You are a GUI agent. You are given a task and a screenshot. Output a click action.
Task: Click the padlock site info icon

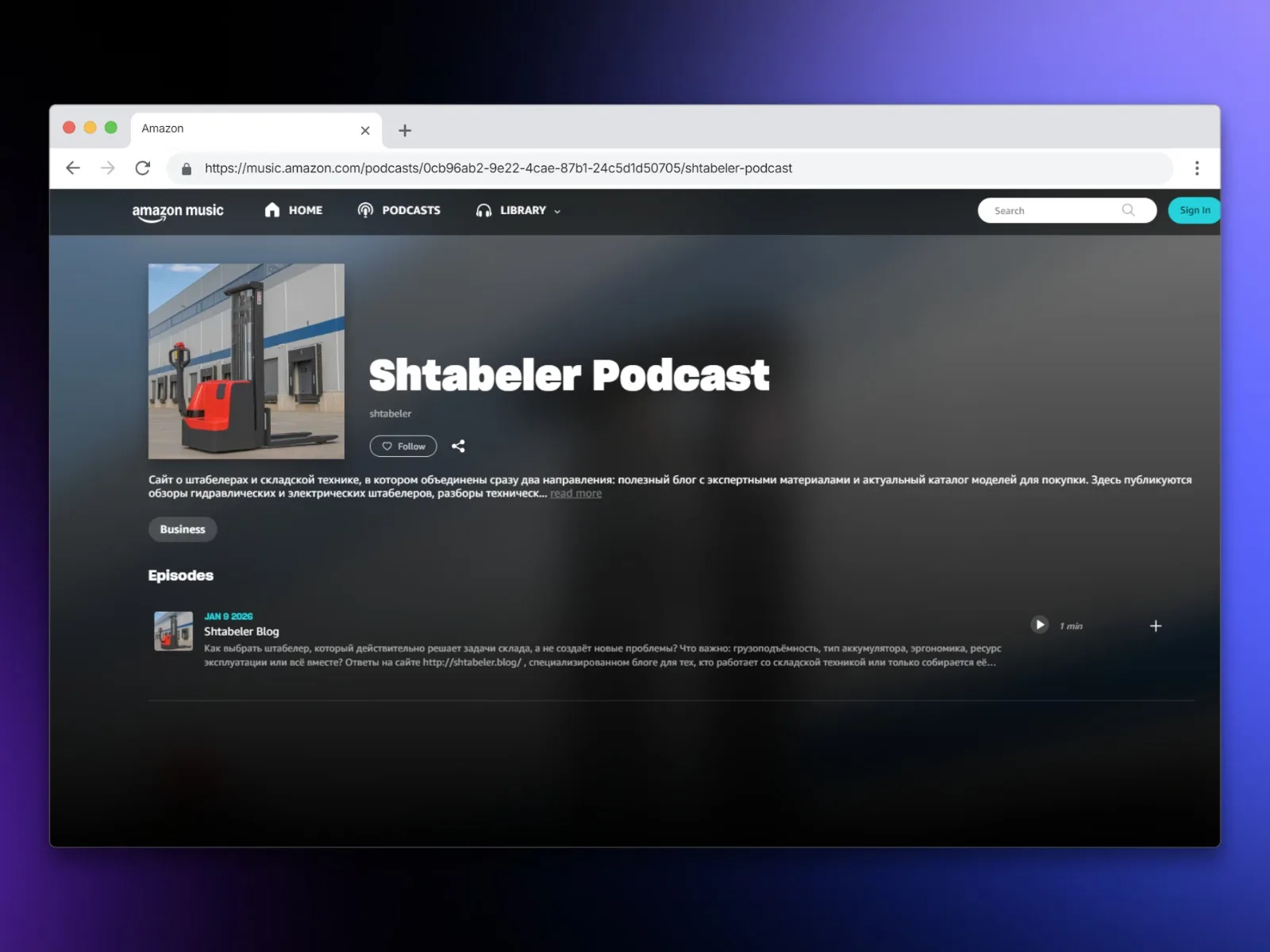click(187, 169)
